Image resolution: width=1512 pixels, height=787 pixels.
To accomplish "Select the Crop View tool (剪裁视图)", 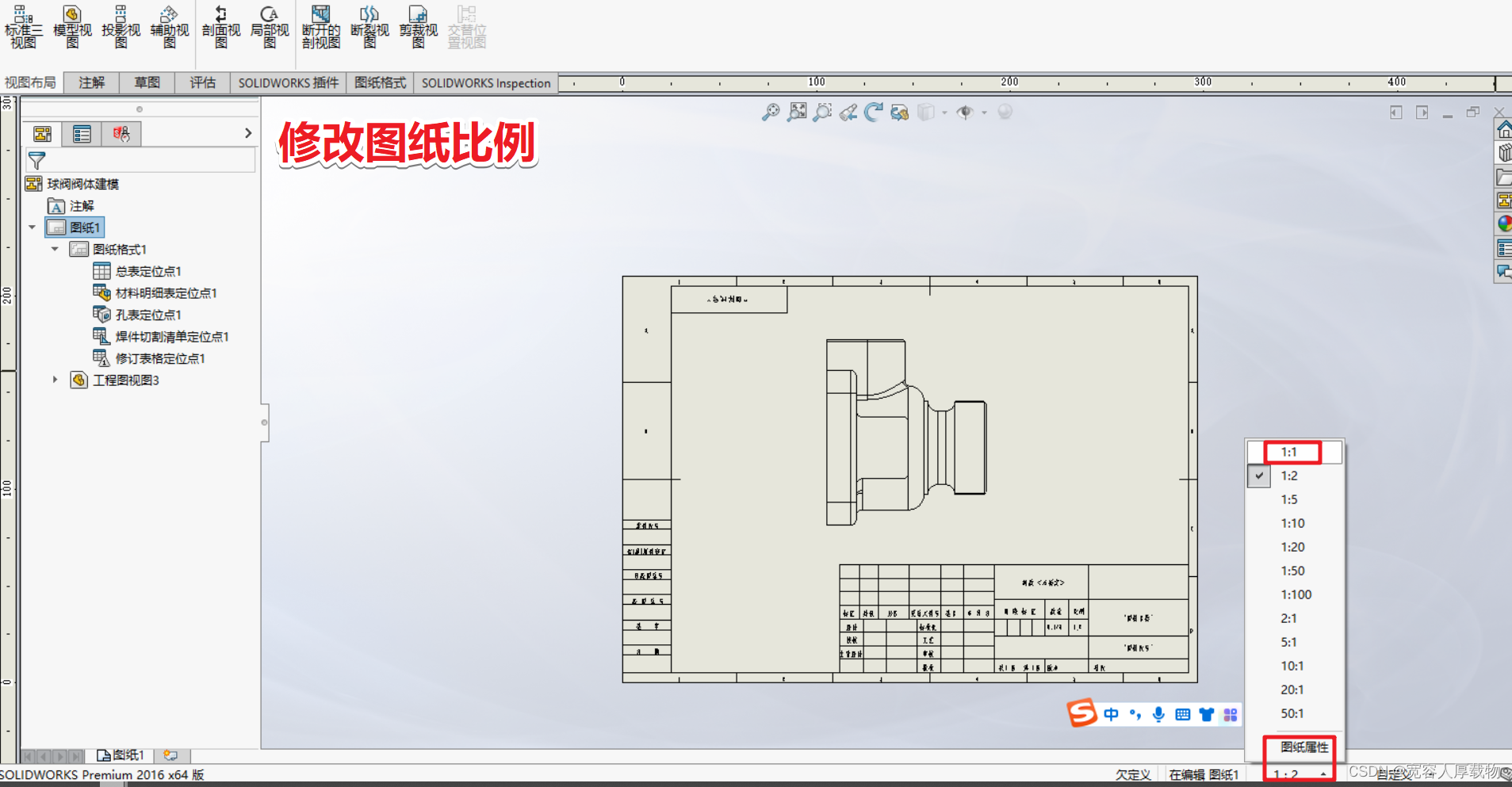I will pos(419,26).
